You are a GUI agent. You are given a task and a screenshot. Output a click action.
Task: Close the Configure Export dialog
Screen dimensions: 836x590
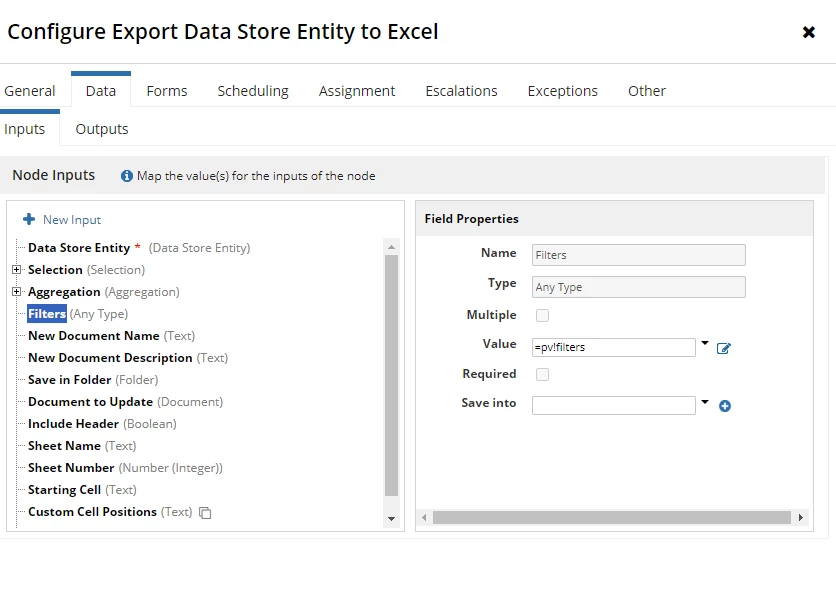[x=808, y=33]
